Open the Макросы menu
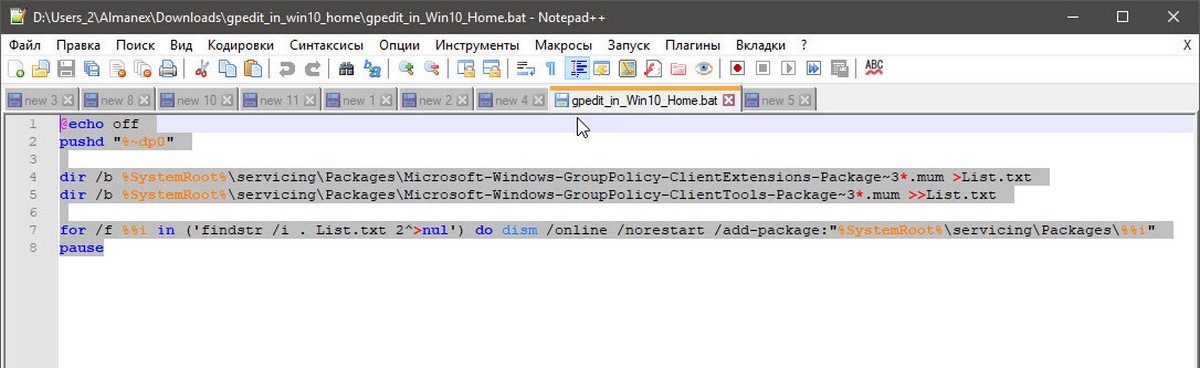The width and height of the screenshot is (1200, 368). [564, 45]
